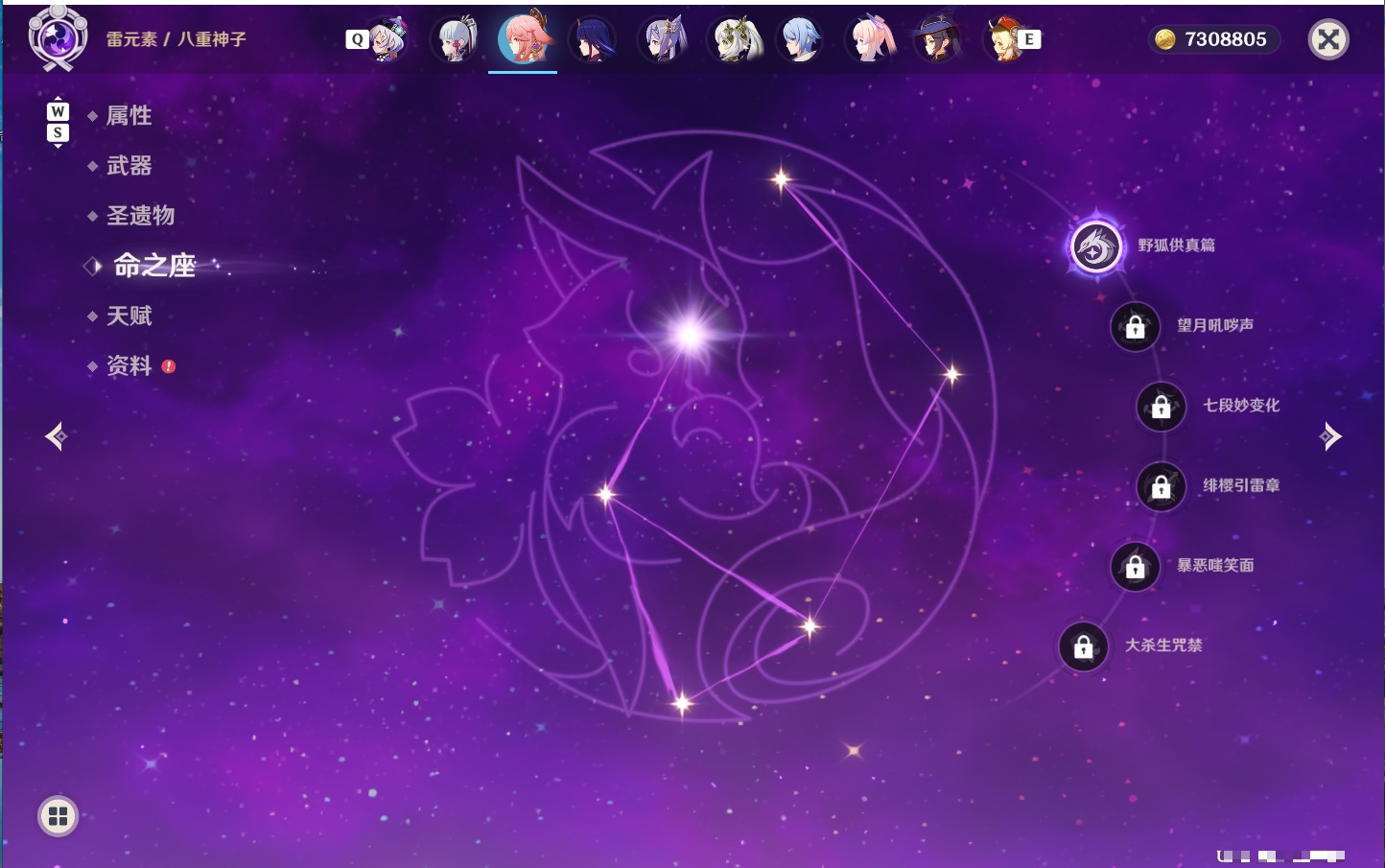Go to next character with right arrow
This screenshot has width=1385, height=868.
pyautogui.click(x=1330, y=436)
